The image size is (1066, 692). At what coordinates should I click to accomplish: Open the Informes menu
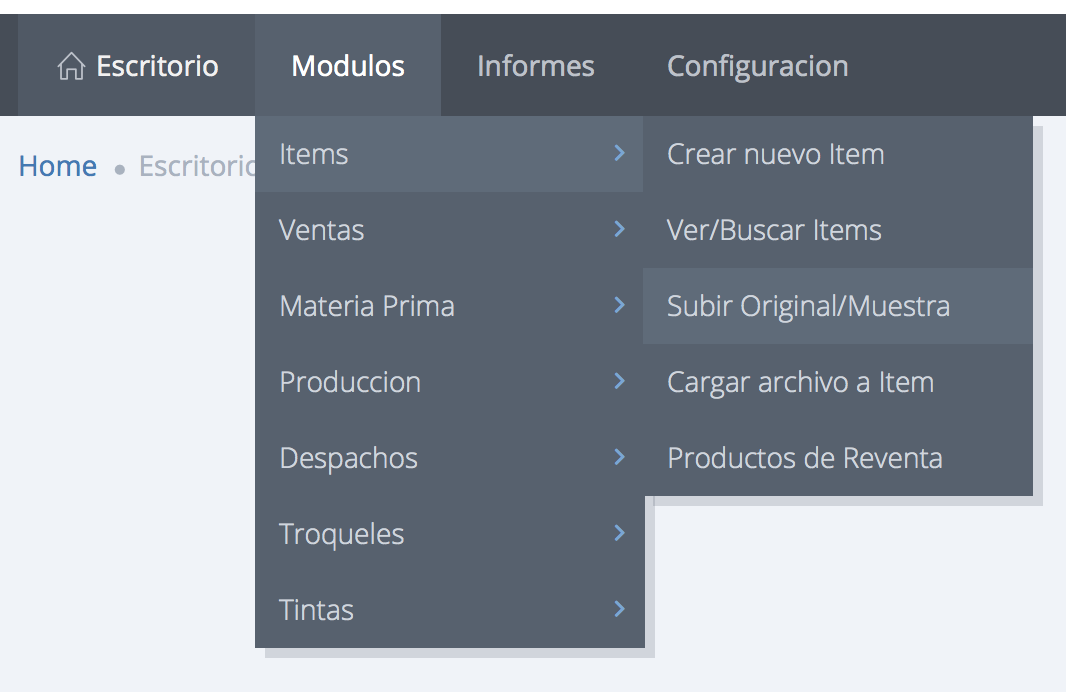point(535,67)
